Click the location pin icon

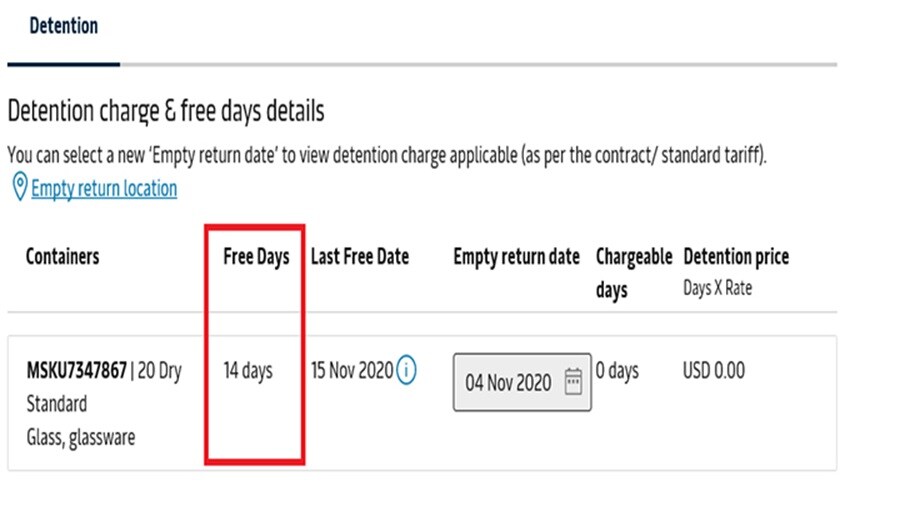tap(19, 187)
